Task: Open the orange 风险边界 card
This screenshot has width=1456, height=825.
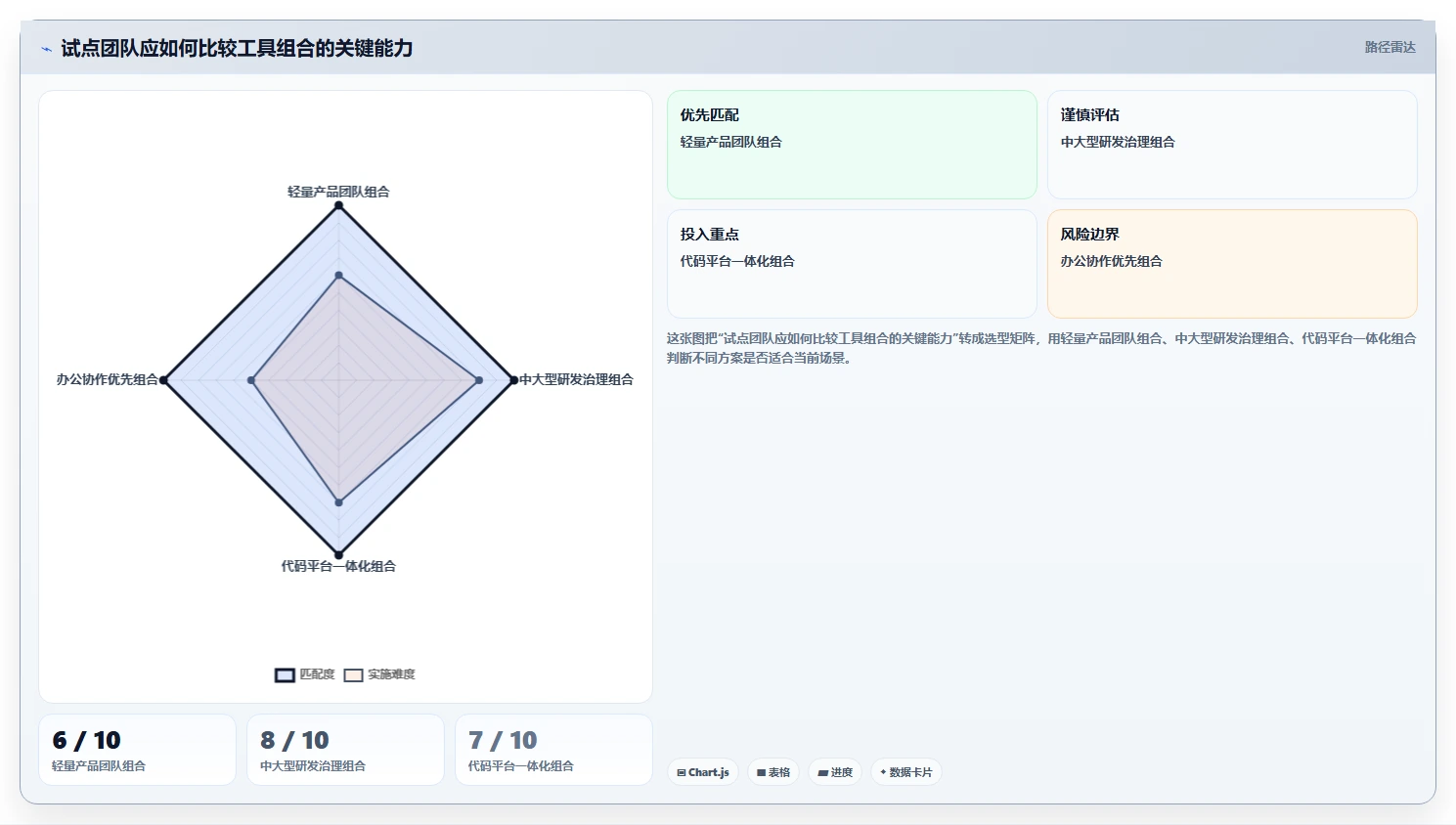Action: point(1232,264)
